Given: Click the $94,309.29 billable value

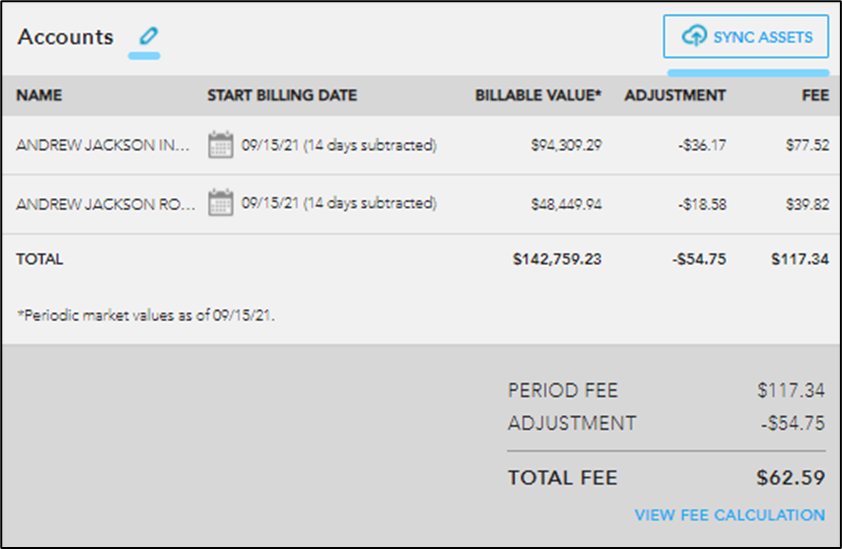Looking at the screenshot, I should pos(567,145).
